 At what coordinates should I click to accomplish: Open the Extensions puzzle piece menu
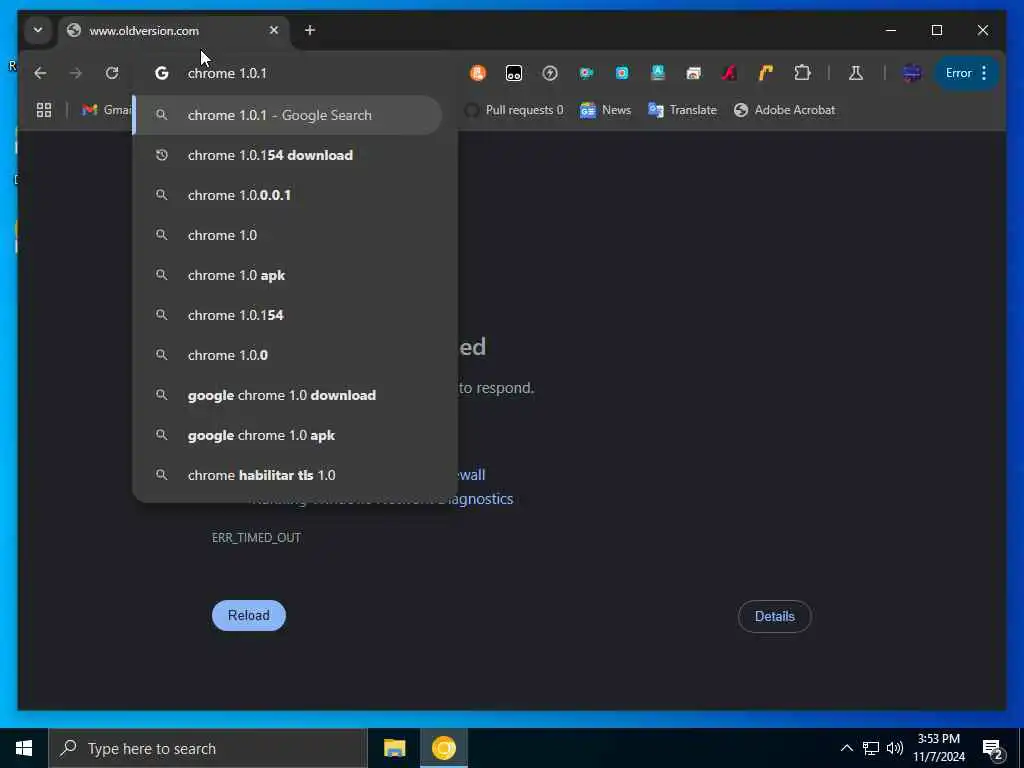[802, 73]
